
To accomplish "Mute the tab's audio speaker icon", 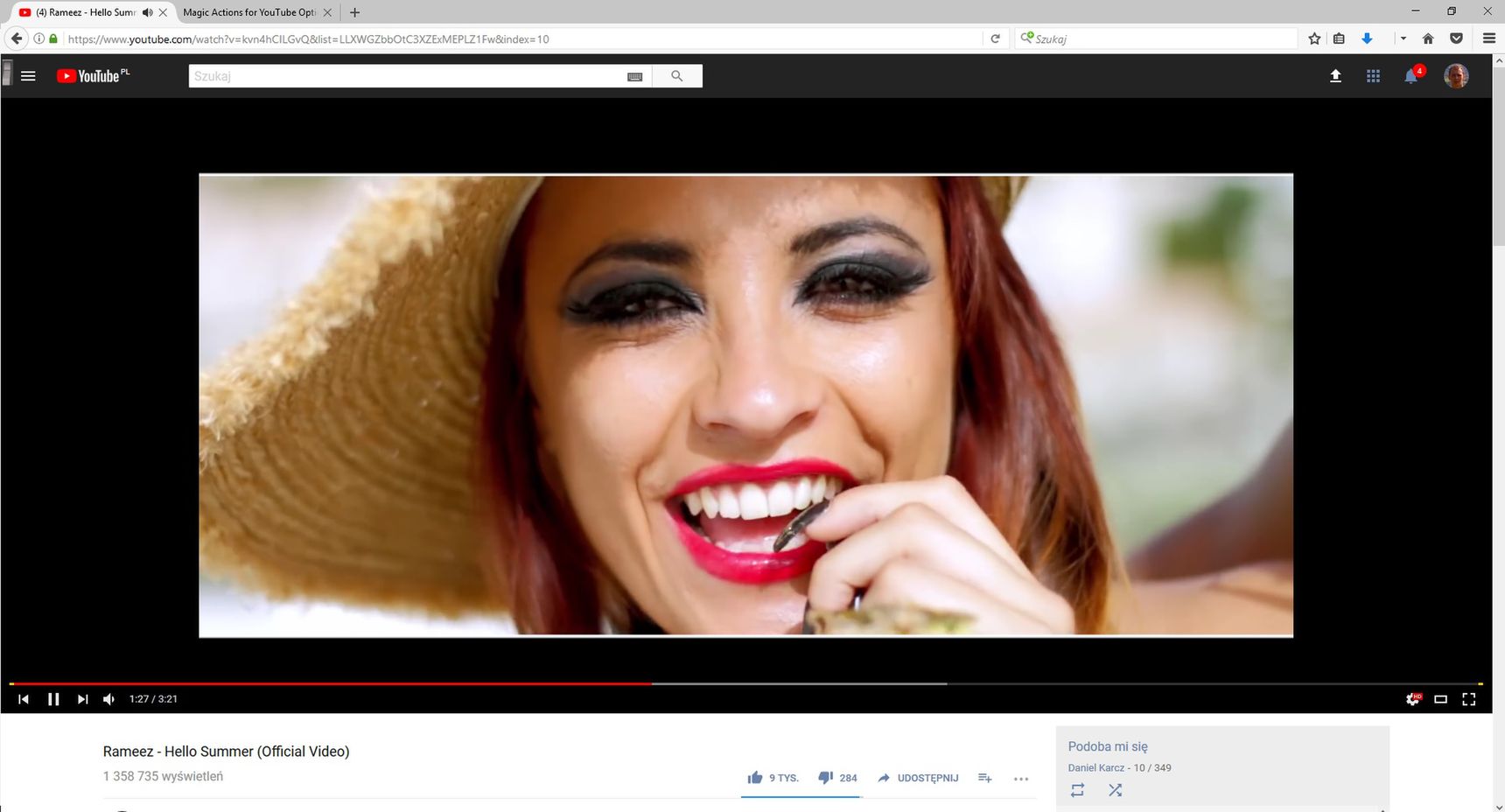I will pos(147,12).
